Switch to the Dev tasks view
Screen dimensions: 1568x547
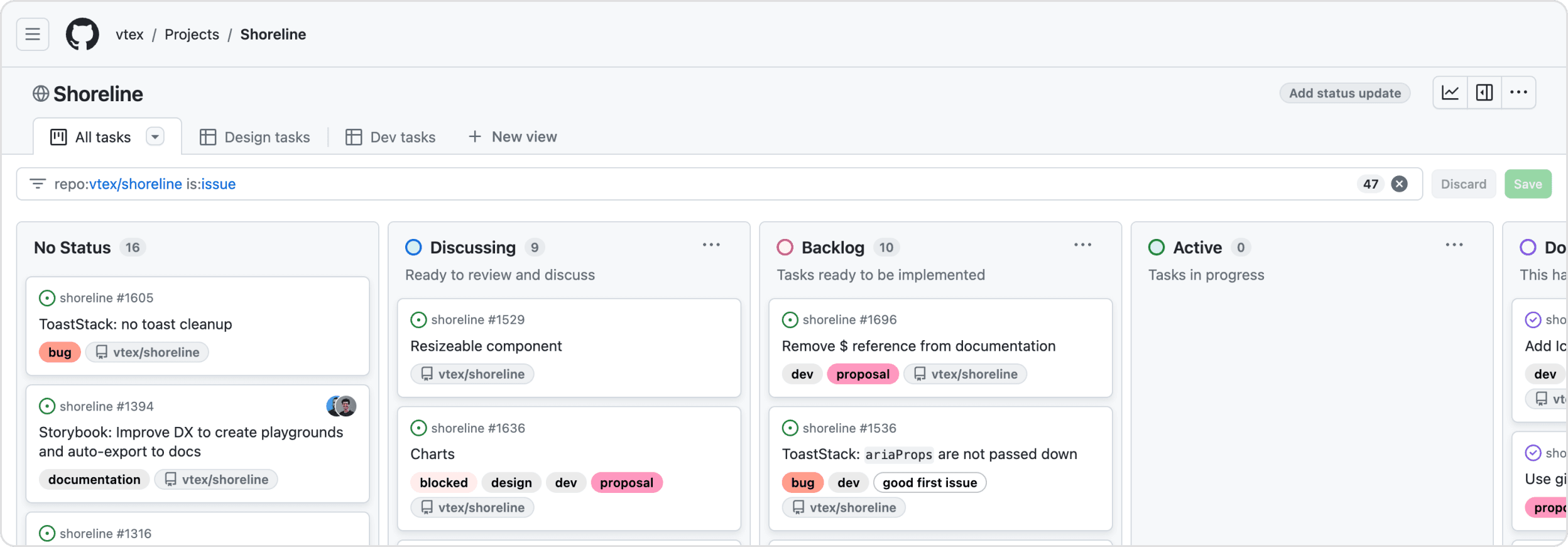pos(390,137)
